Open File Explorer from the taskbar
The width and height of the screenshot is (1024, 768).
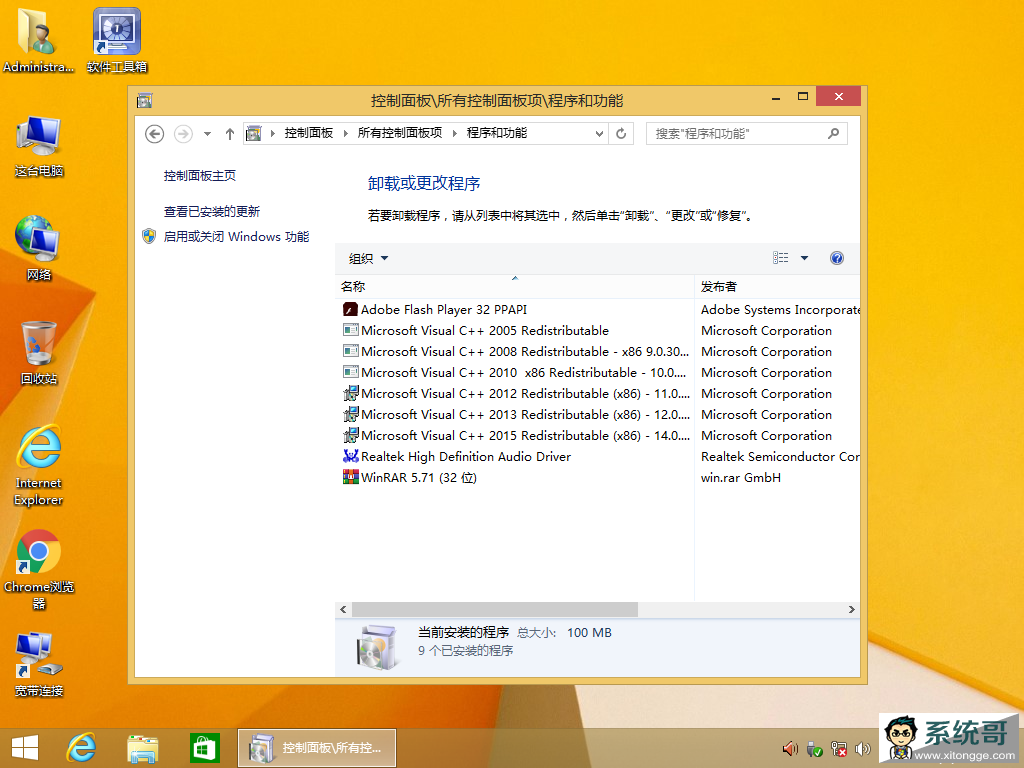coord(142,748)
